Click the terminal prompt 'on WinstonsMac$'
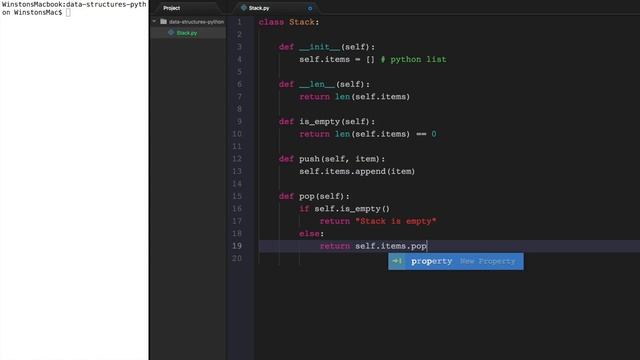Viewport: 640px width, 360px height. tap(32, 13)
